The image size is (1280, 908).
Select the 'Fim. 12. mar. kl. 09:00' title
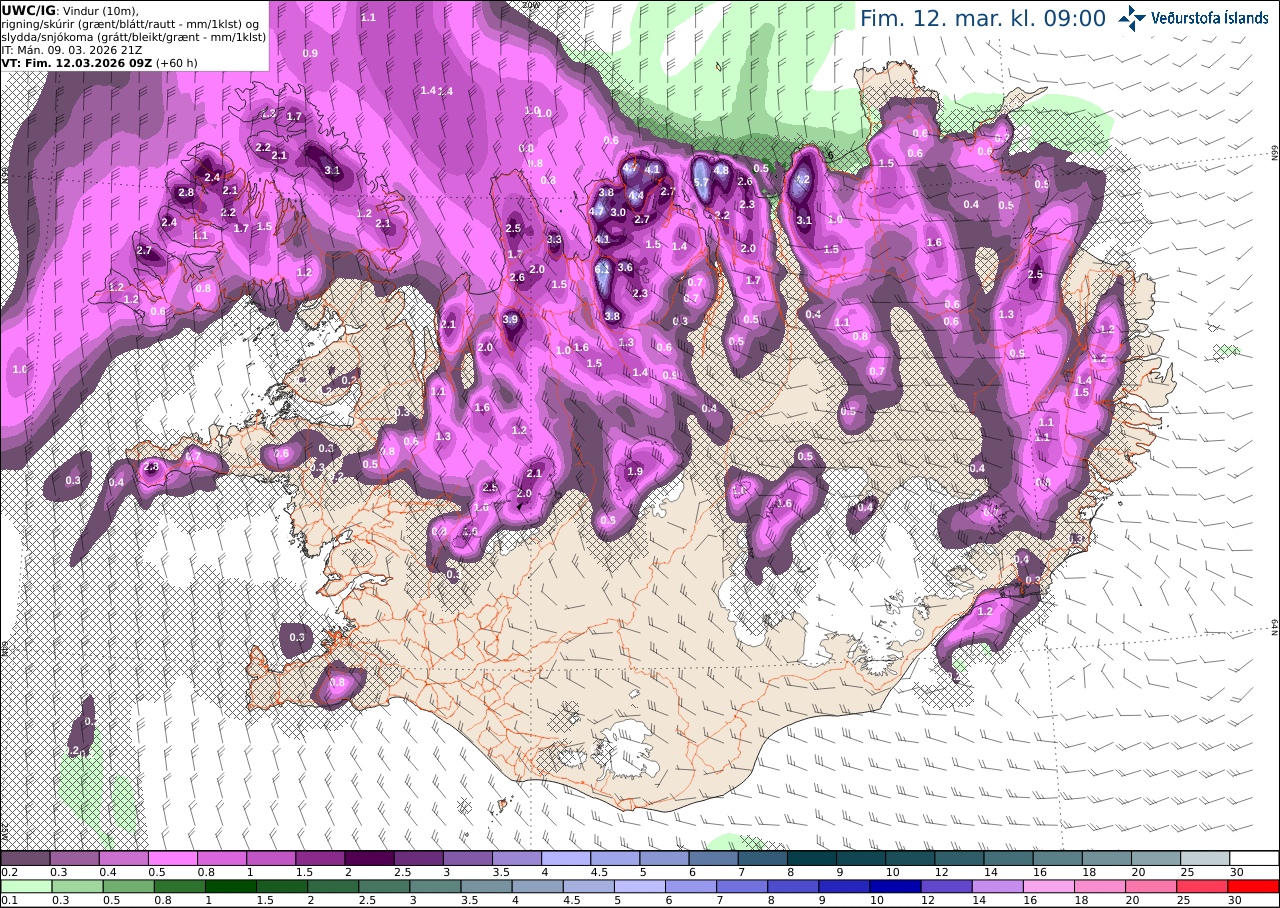[983, 19]
